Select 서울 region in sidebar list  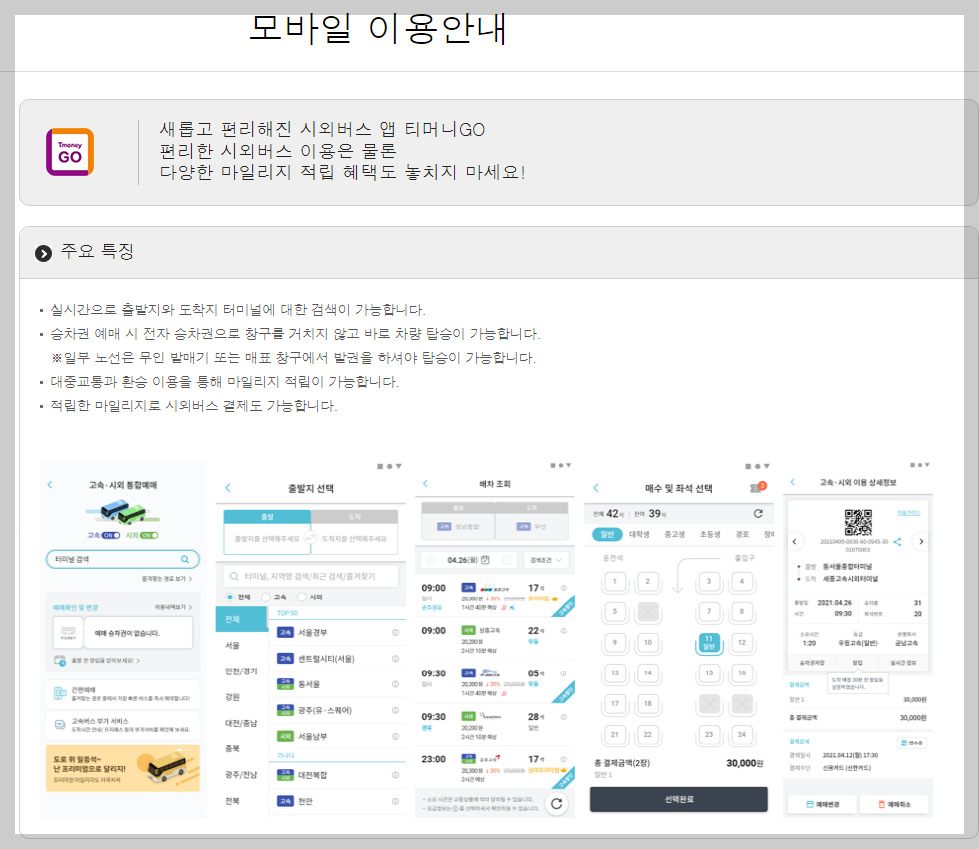(x=232, y=645)
